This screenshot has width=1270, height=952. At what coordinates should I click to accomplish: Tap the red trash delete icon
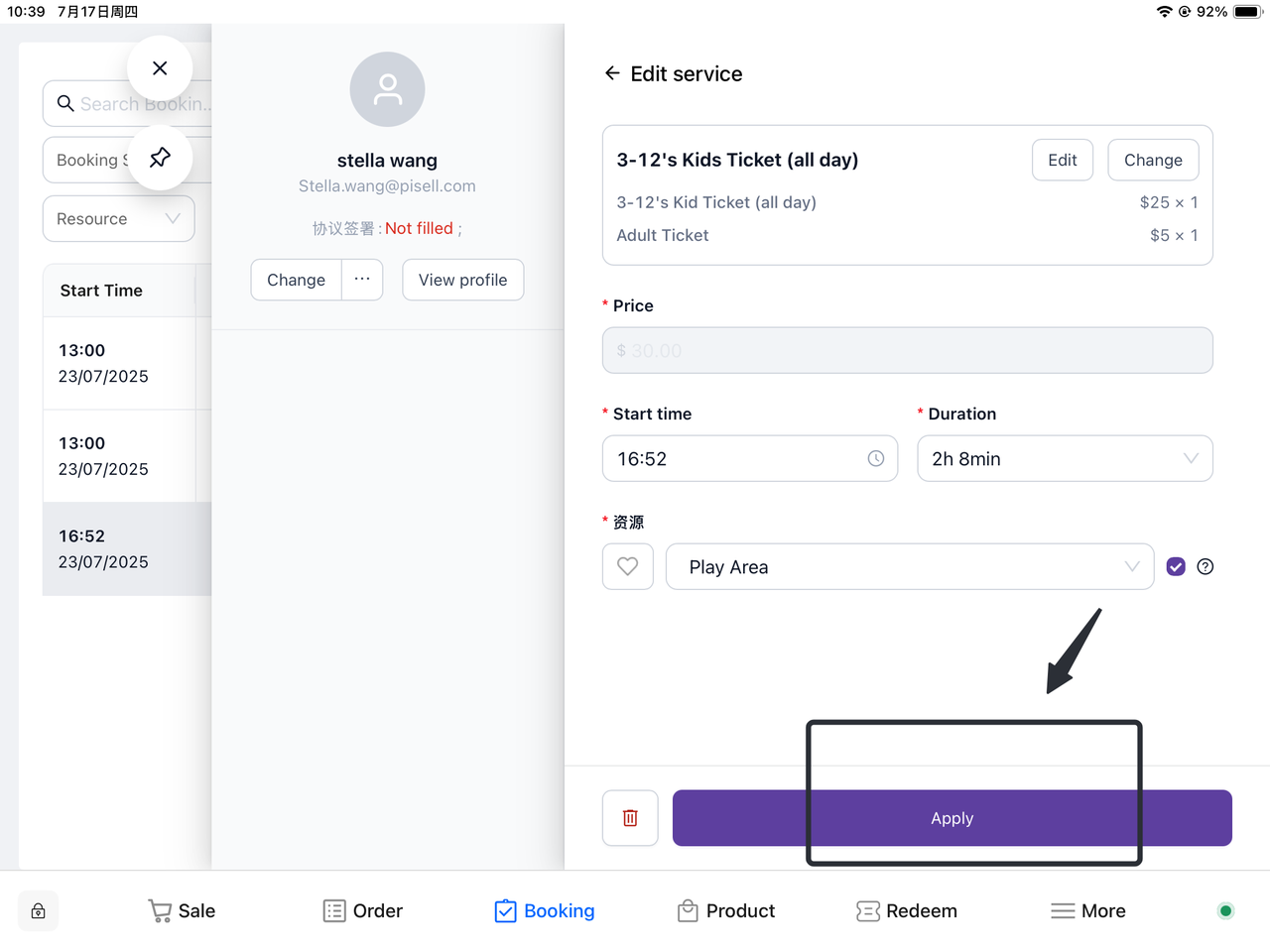coord(630,818)
